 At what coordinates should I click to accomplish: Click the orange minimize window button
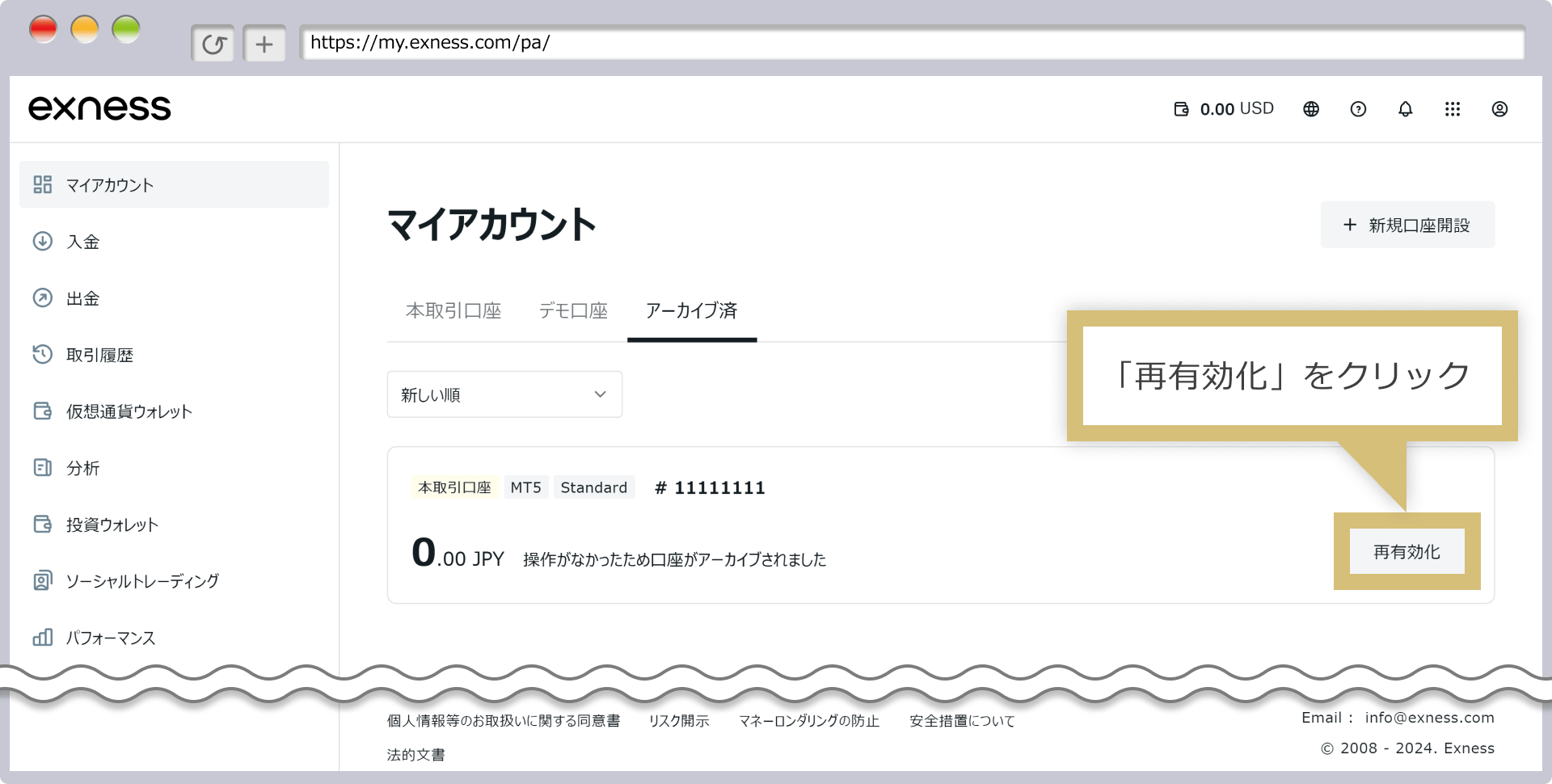coord(85,29)
